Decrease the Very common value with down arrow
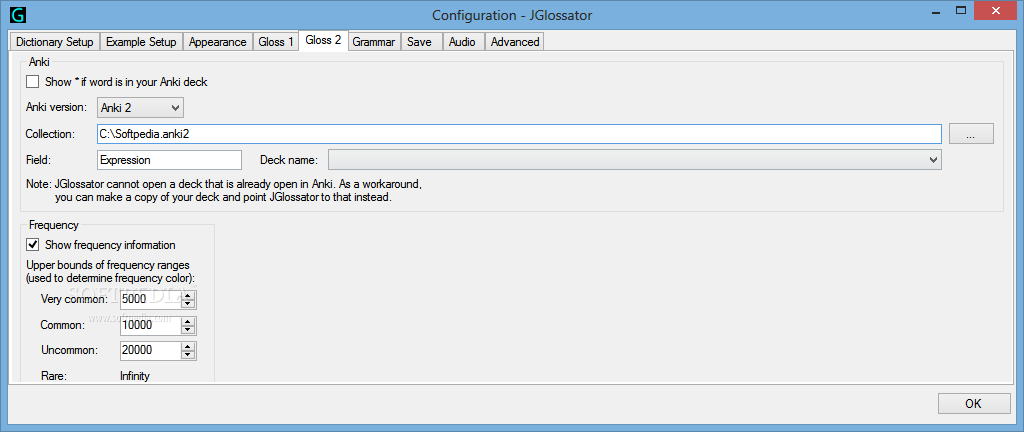1024x432 pixels. (189, 304)
